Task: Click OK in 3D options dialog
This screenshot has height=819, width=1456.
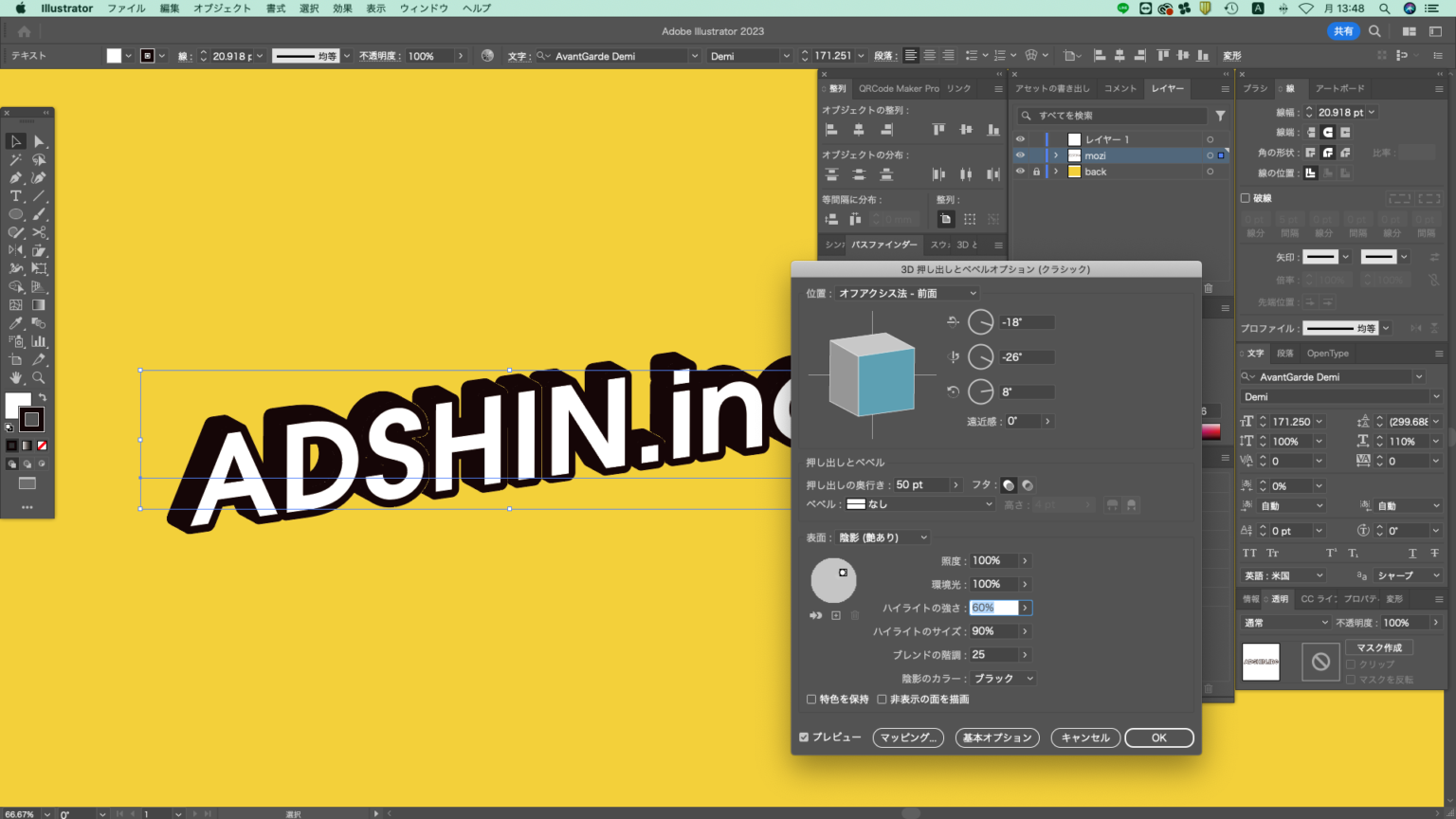Action: pyautogui.click(x=1159, y=737)
